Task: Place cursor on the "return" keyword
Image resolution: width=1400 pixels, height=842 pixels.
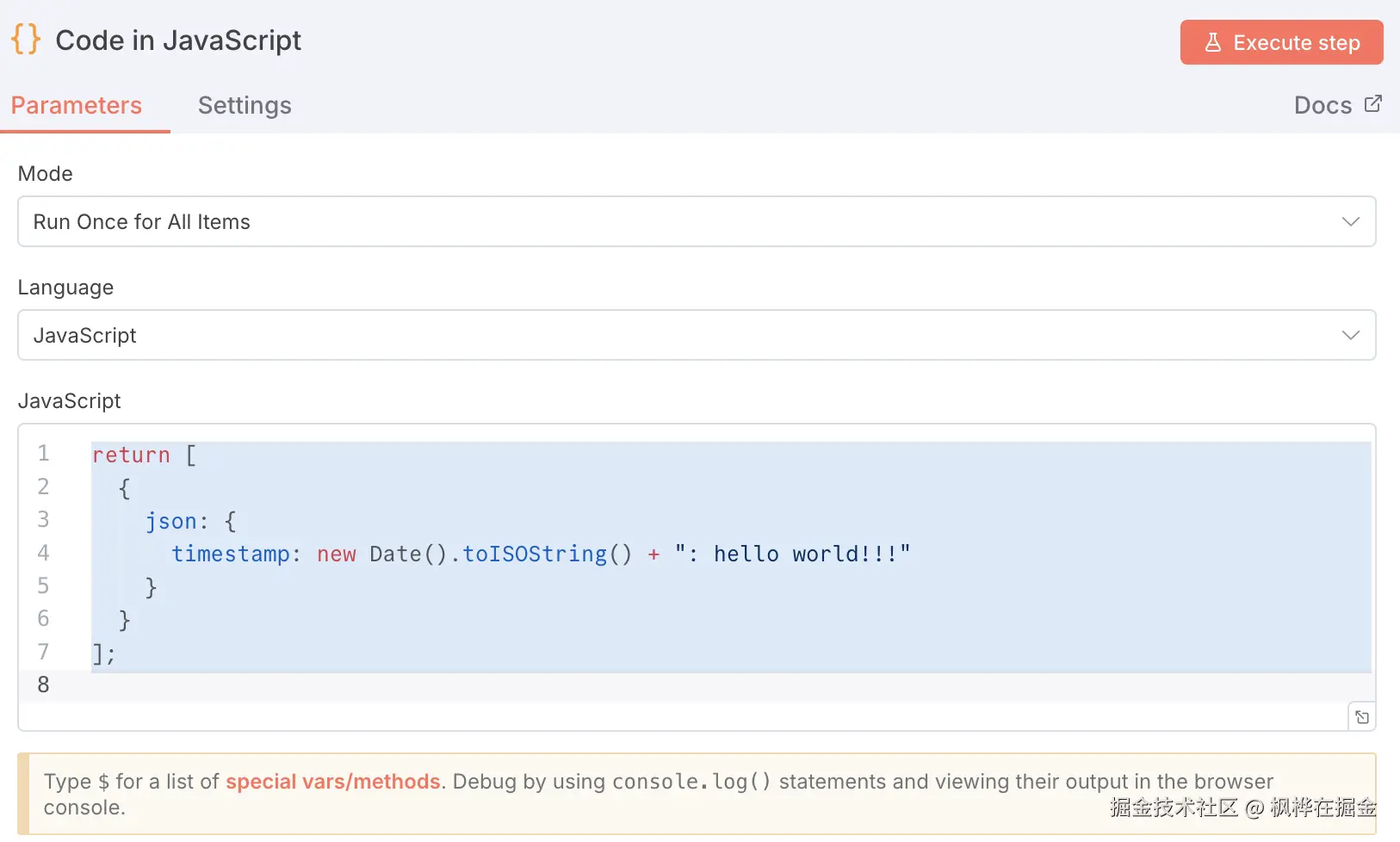Action: [x=131, y=455]
